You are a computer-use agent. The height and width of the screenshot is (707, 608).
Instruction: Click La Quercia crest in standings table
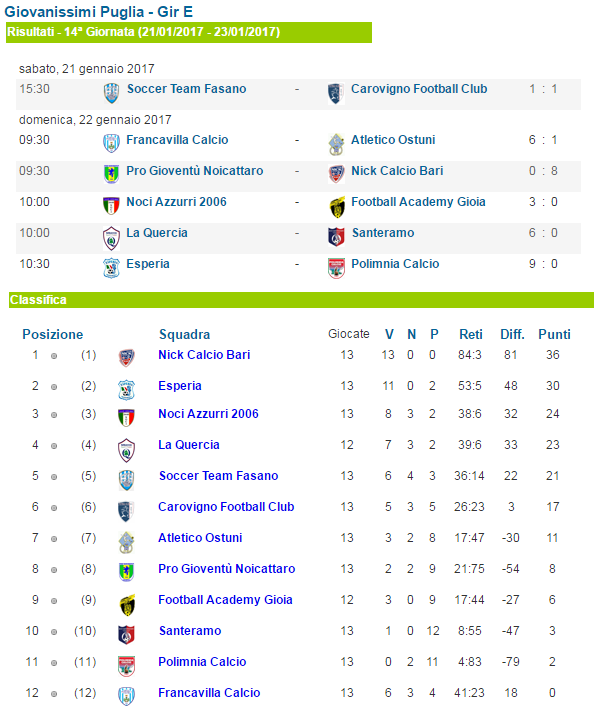(x=126, y=450)
